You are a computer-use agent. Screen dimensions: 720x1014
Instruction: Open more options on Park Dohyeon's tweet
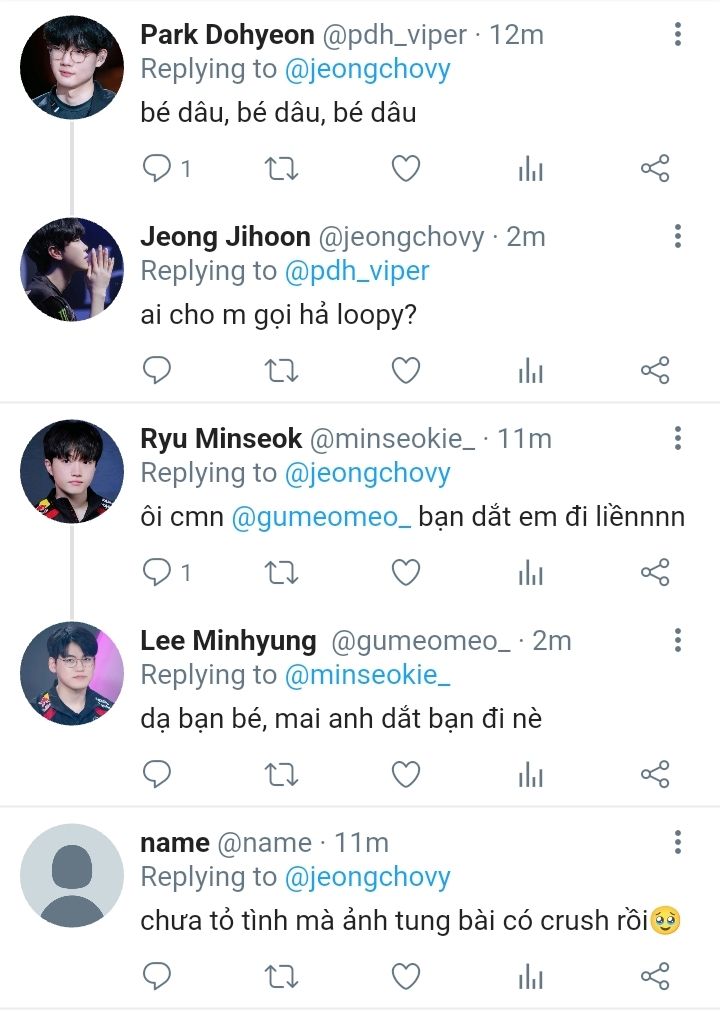coord(678,36)
